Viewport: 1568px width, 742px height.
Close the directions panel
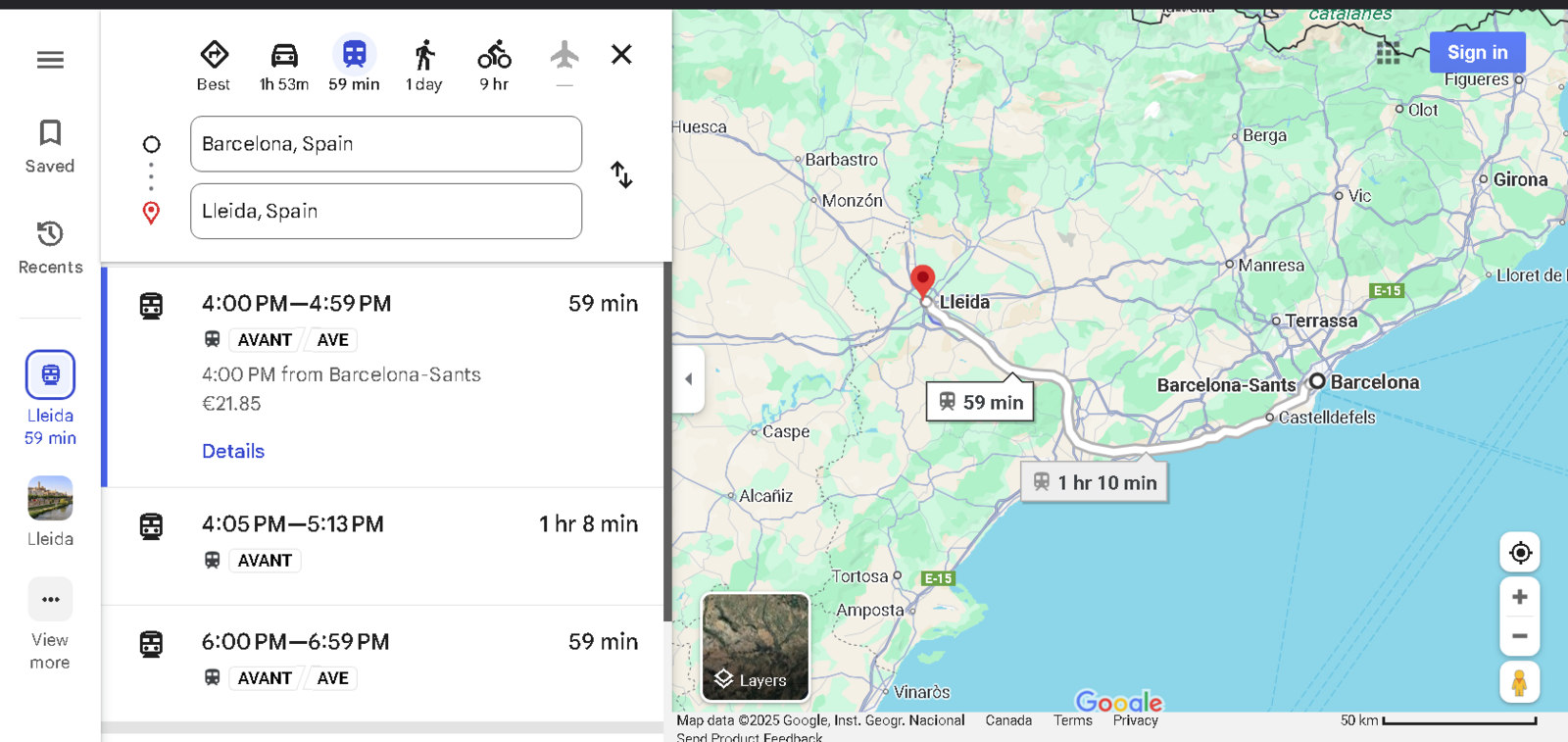[621, 54]
